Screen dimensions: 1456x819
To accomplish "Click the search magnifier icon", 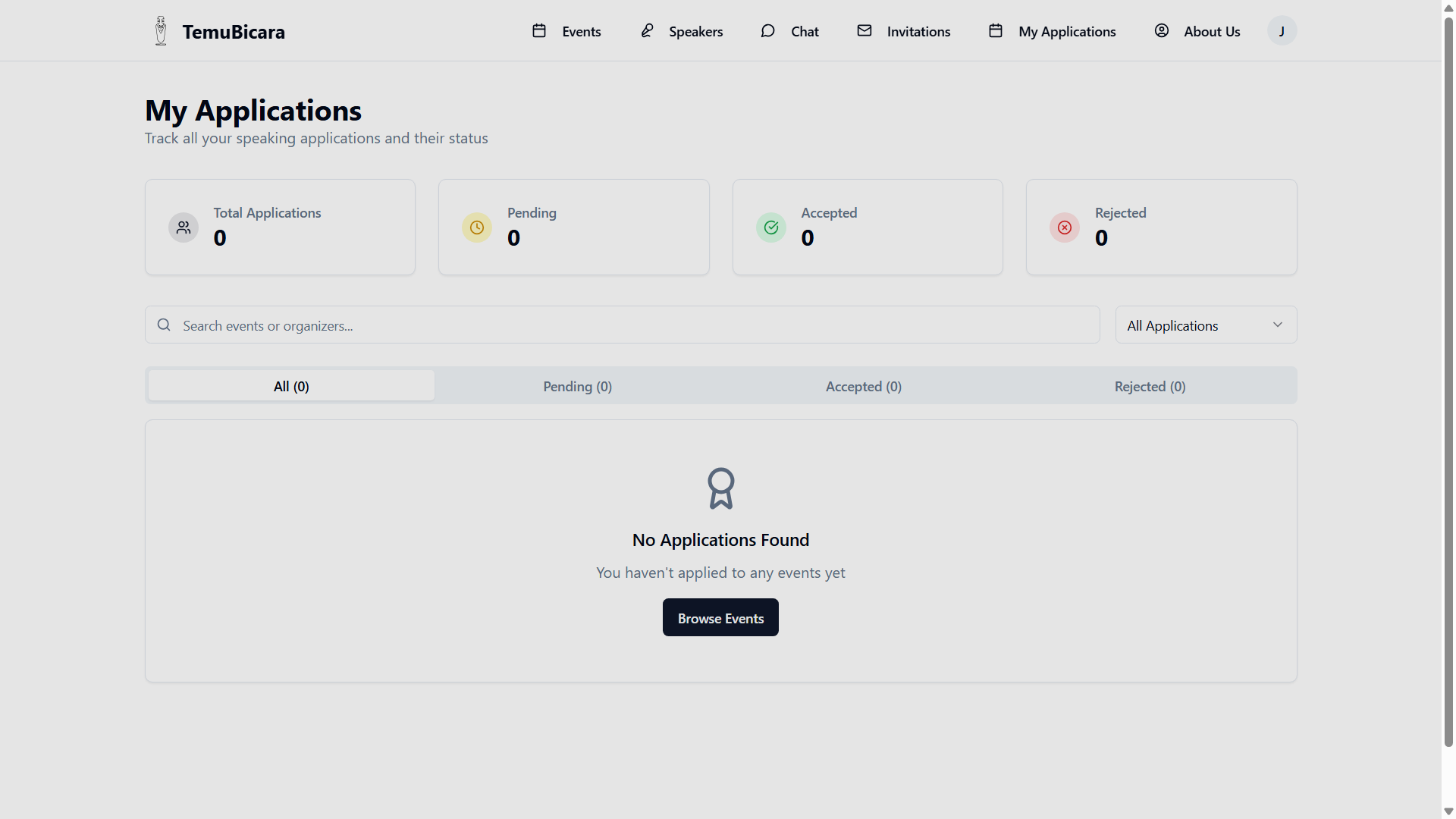I will [164, 325].
